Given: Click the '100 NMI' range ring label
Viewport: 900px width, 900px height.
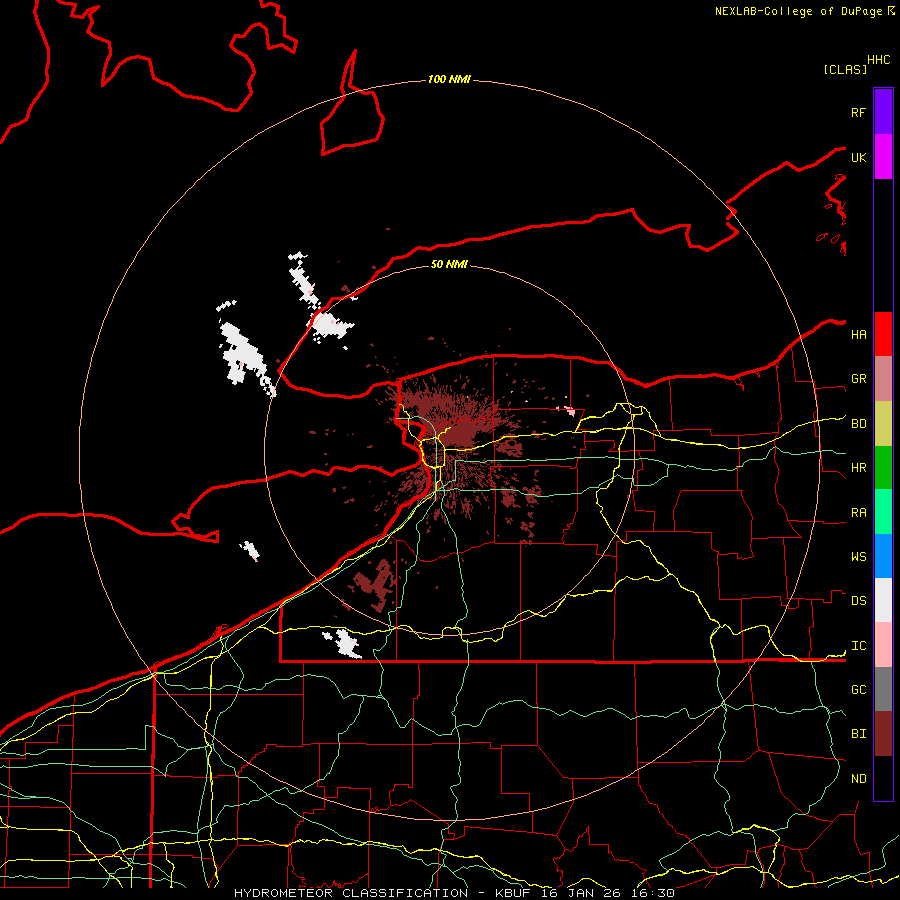Looking at the screenshot, I should [449, 79].
